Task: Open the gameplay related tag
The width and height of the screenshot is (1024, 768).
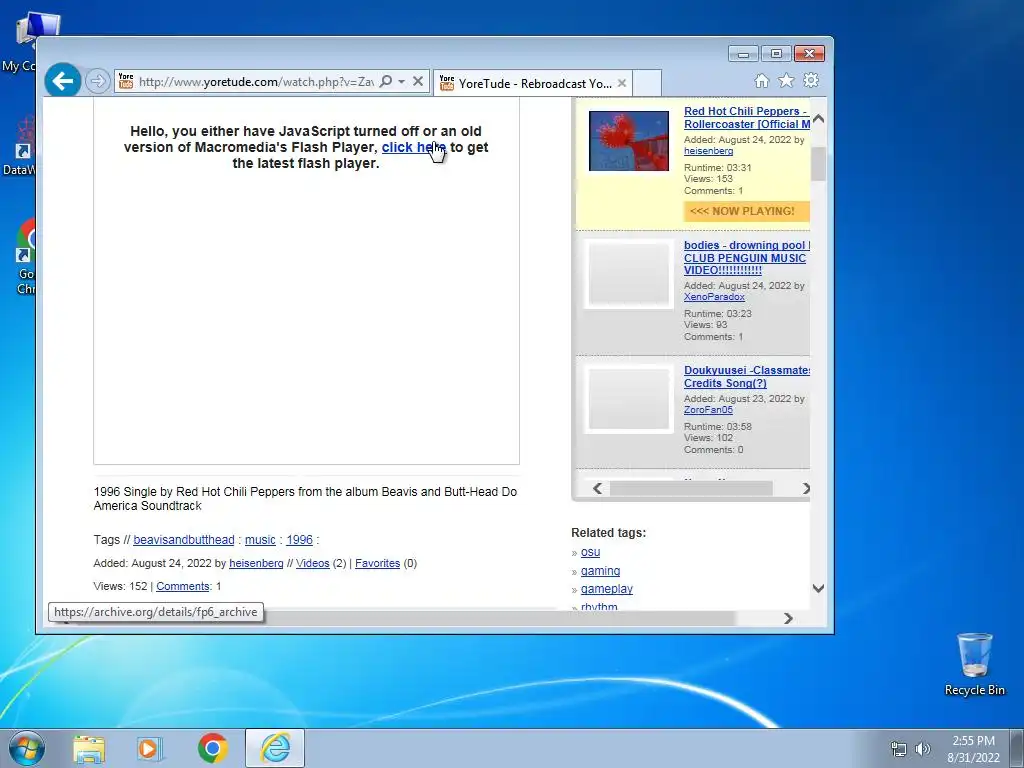Action: pyautogui.click(x=607, y=588)
